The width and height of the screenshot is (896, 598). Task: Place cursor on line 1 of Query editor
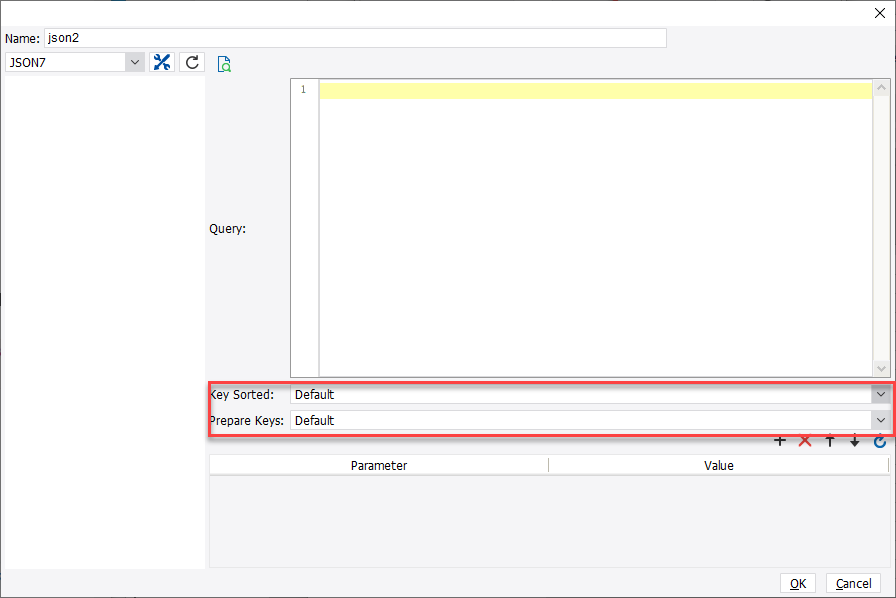coord(500,89)
